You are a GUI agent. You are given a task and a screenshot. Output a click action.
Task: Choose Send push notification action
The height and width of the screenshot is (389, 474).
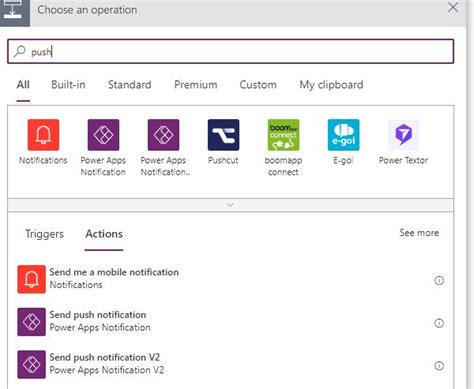point(230,322)
